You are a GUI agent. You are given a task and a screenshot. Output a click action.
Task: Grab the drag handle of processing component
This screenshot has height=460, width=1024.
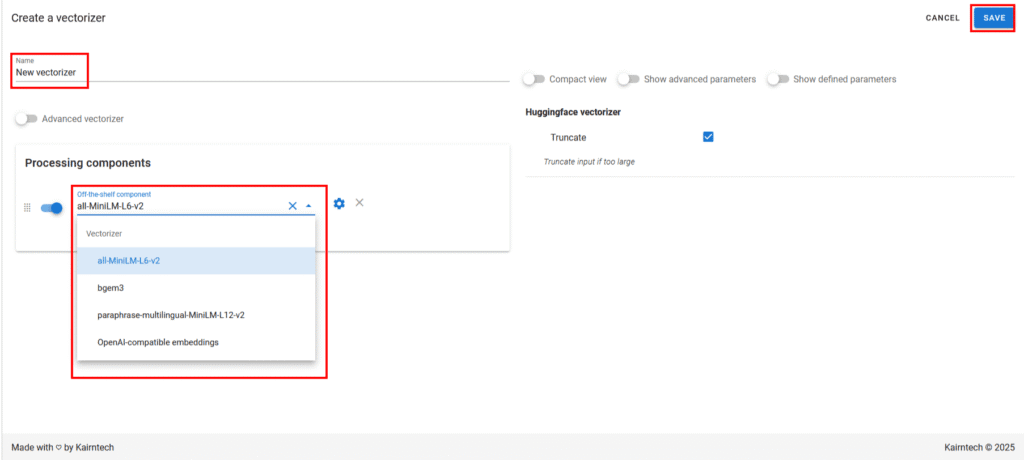pyautogui.click(x=28, y=208)
